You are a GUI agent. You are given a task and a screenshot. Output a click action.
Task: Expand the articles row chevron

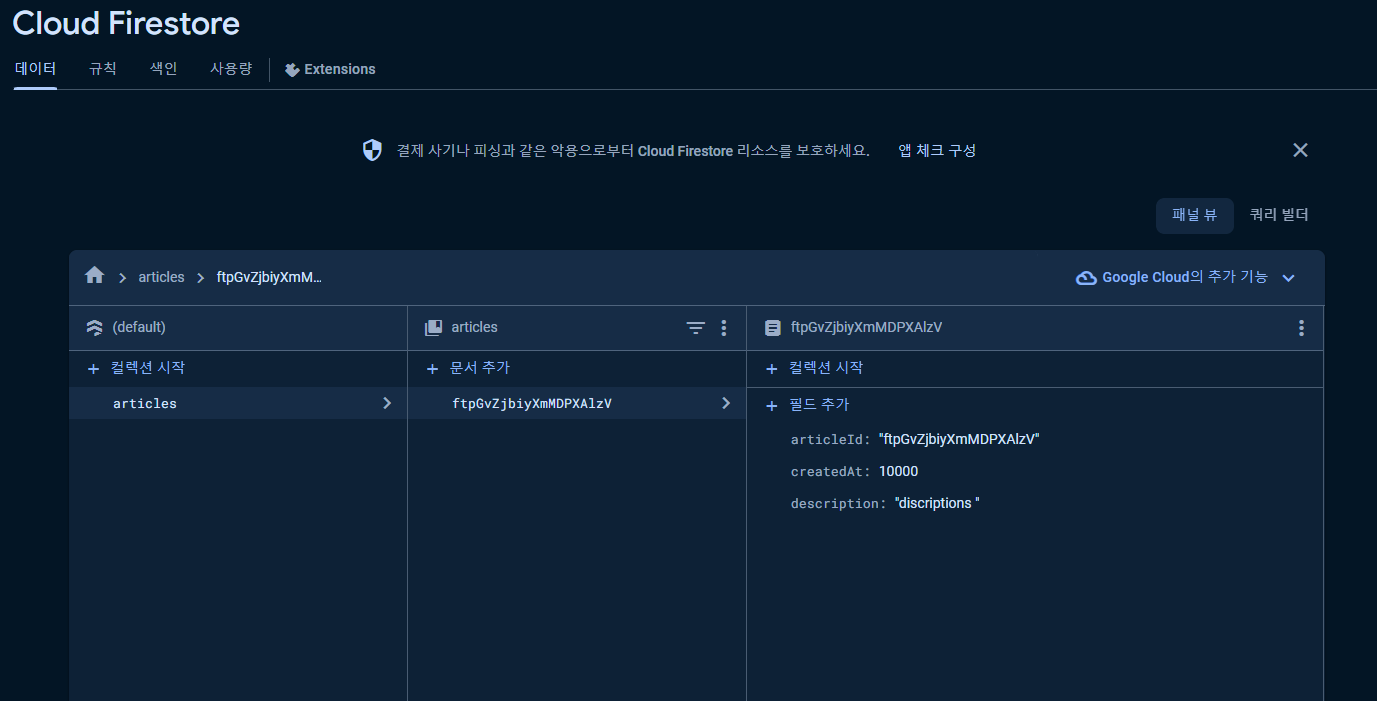click(387, 403)
